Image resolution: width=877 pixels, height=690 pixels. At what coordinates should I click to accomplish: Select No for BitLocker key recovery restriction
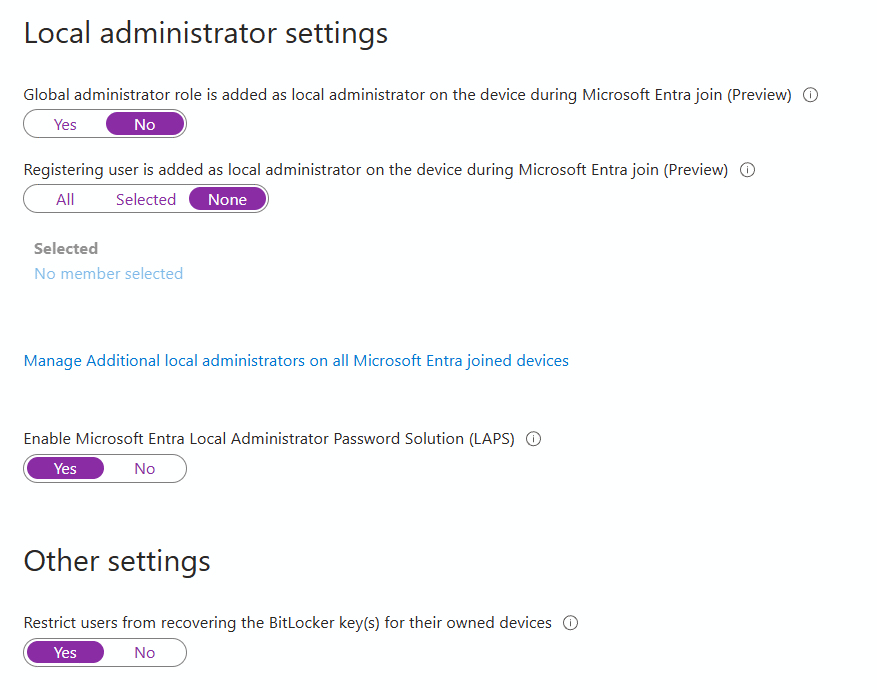pyautogui.click(x=145, y=653)
